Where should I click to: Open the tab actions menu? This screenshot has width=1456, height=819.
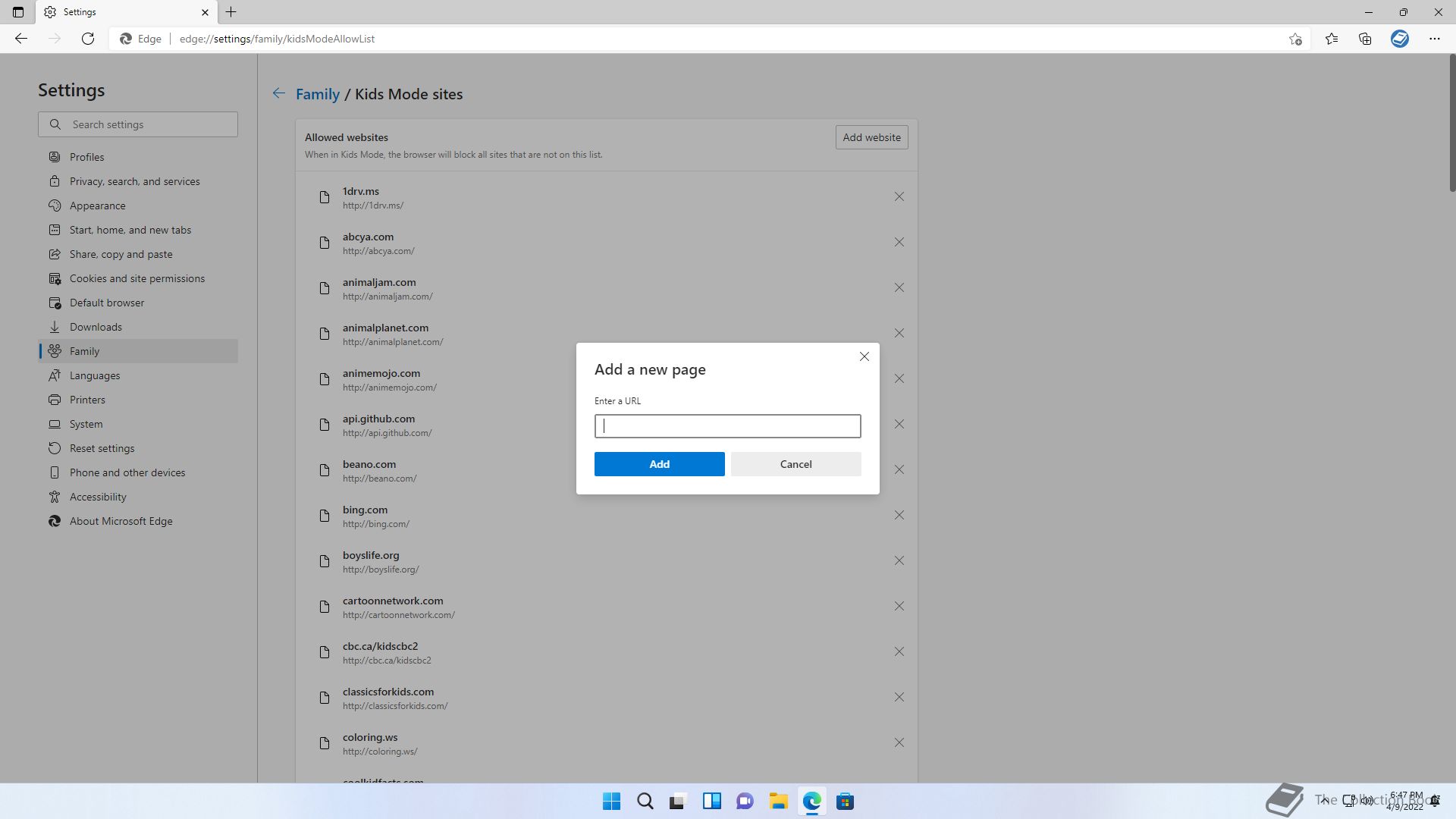coord(18,12)
